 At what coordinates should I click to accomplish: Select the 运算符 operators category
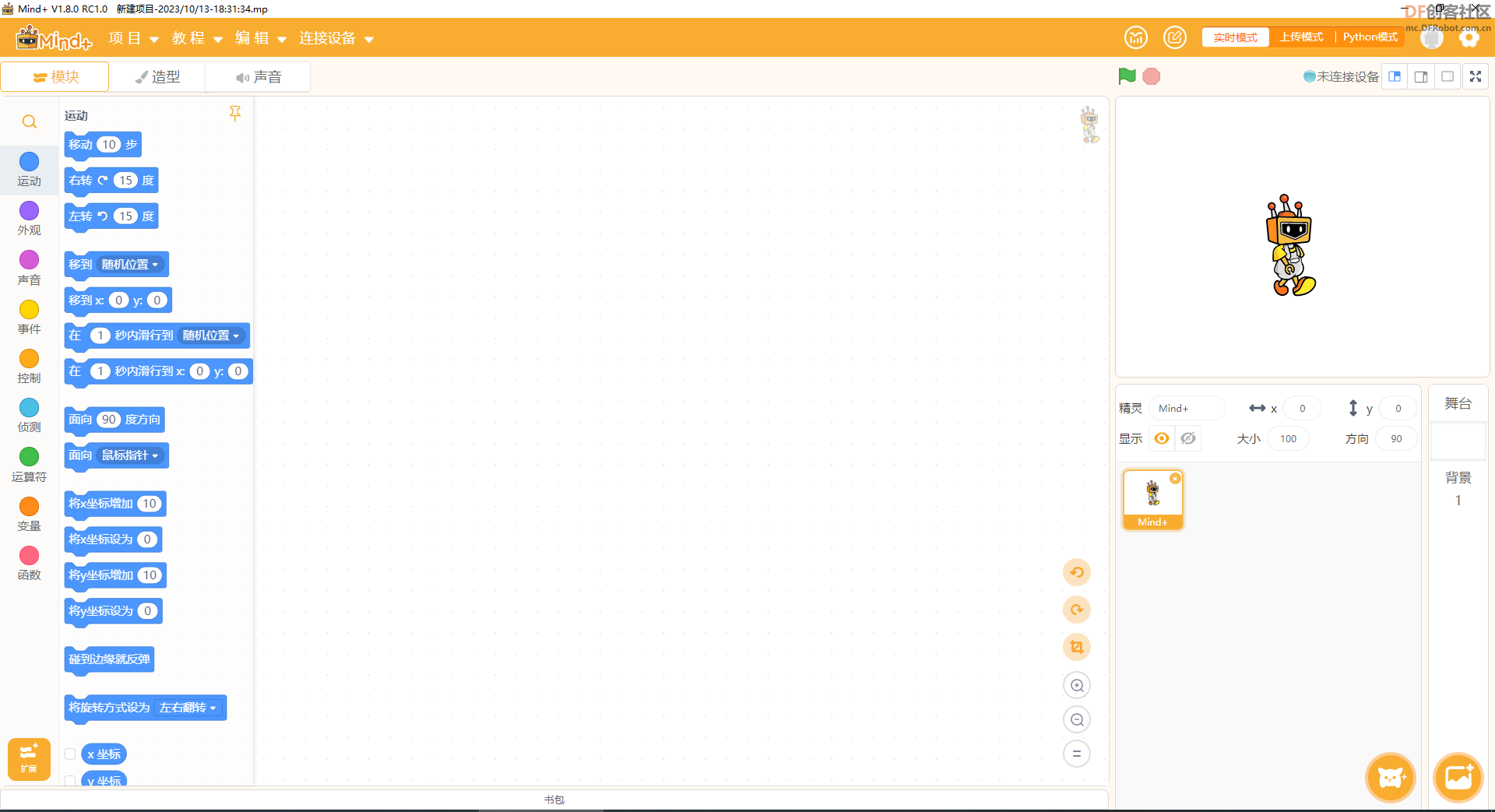[29, 466]
